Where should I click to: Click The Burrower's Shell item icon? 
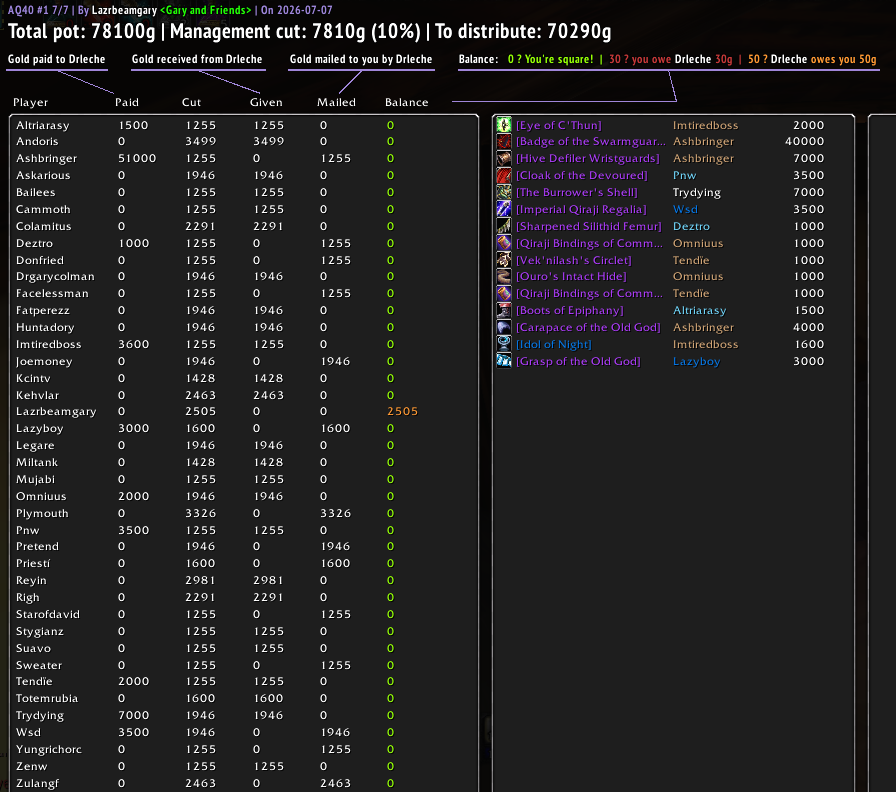coord(503,192)
